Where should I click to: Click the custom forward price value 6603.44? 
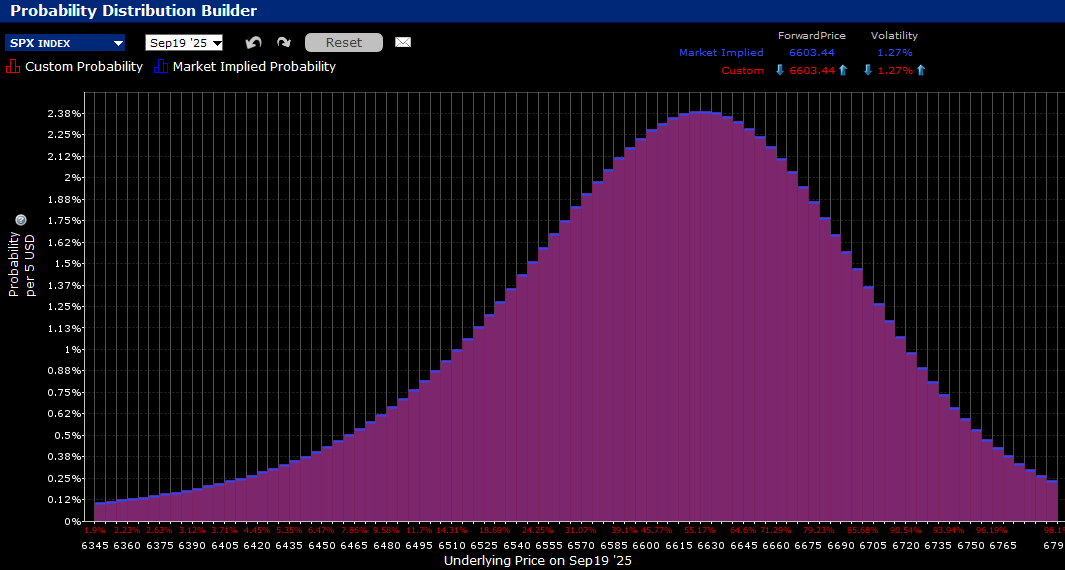812,70
